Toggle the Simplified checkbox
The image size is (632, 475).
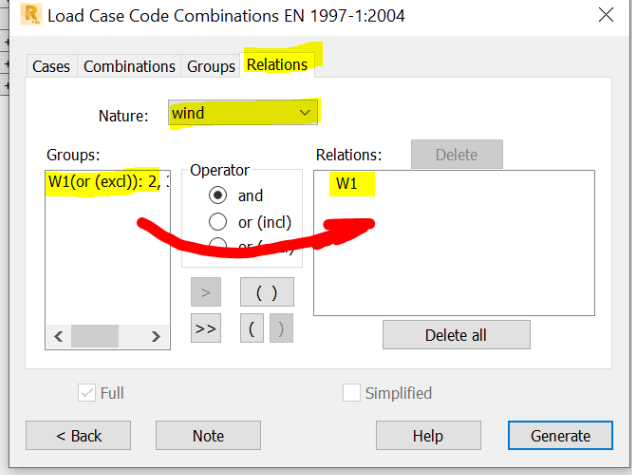pos(352,393)
